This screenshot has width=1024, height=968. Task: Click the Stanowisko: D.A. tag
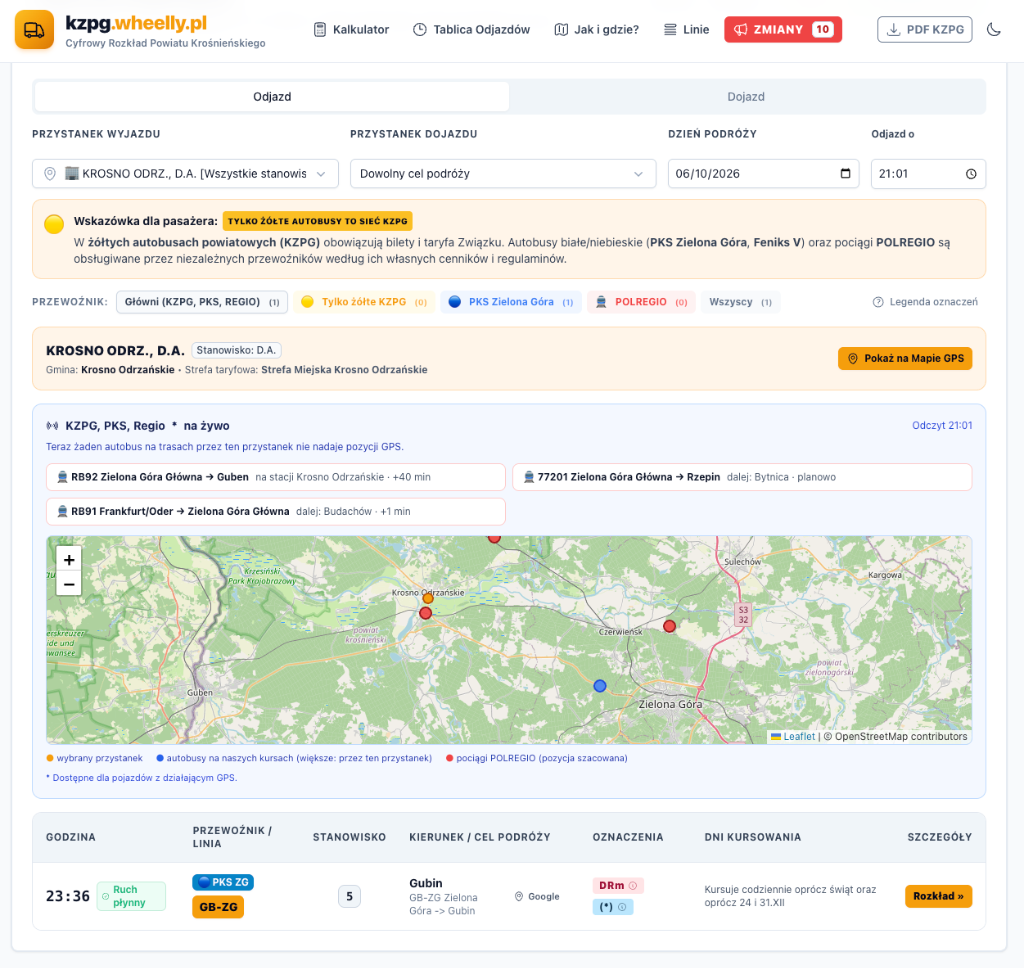tap(236, 350)
